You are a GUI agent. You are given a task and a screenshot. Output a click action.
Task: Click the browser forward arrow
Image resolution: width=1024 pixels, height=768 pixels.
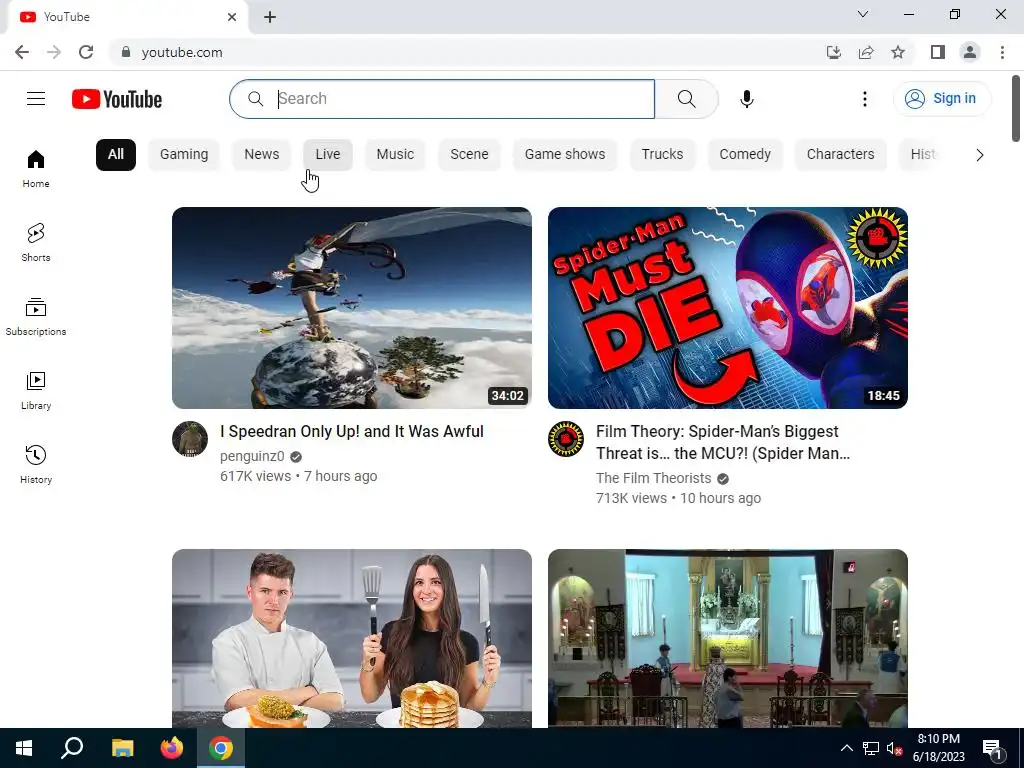click(54, 52)
